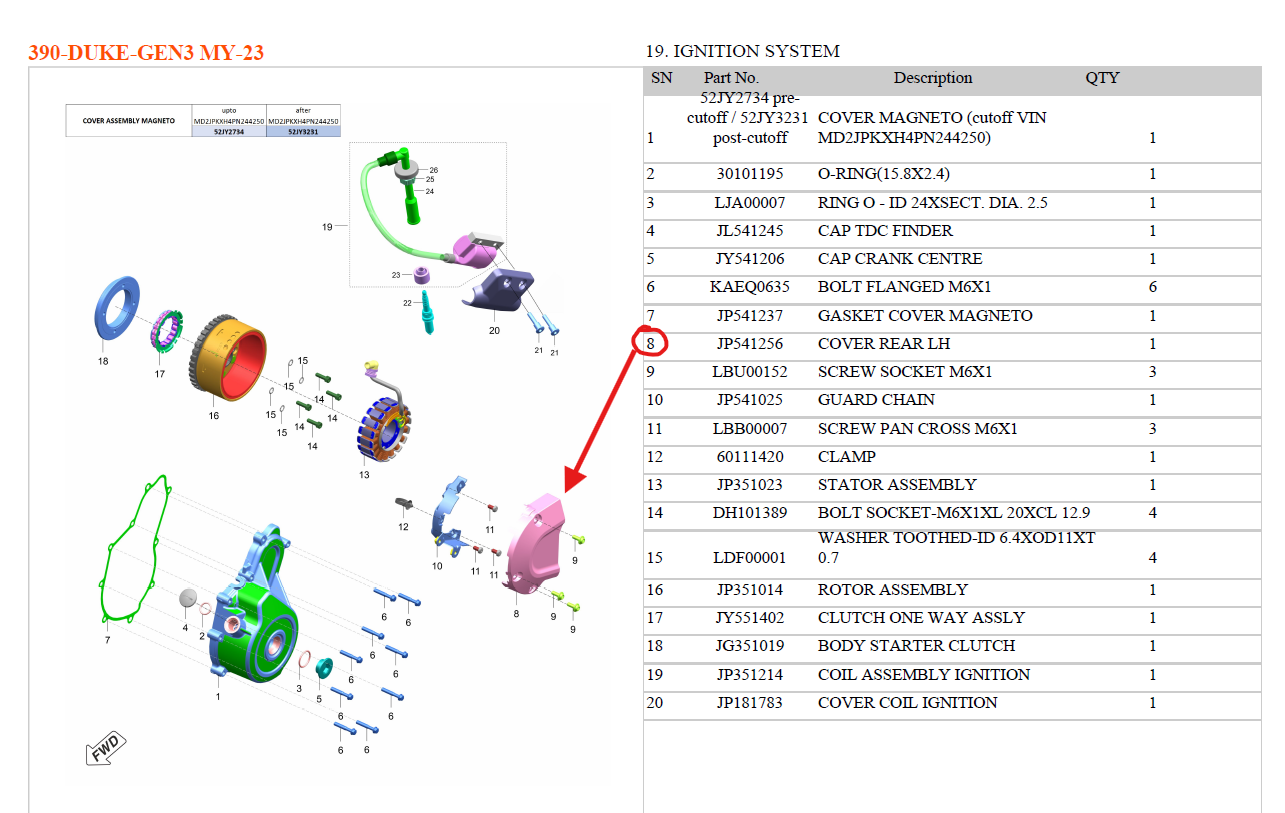Image resolution: width=1285 pixels, height=813 pixels.
Task: Click the FWD direction arrow badge
Action: [106, 747]
